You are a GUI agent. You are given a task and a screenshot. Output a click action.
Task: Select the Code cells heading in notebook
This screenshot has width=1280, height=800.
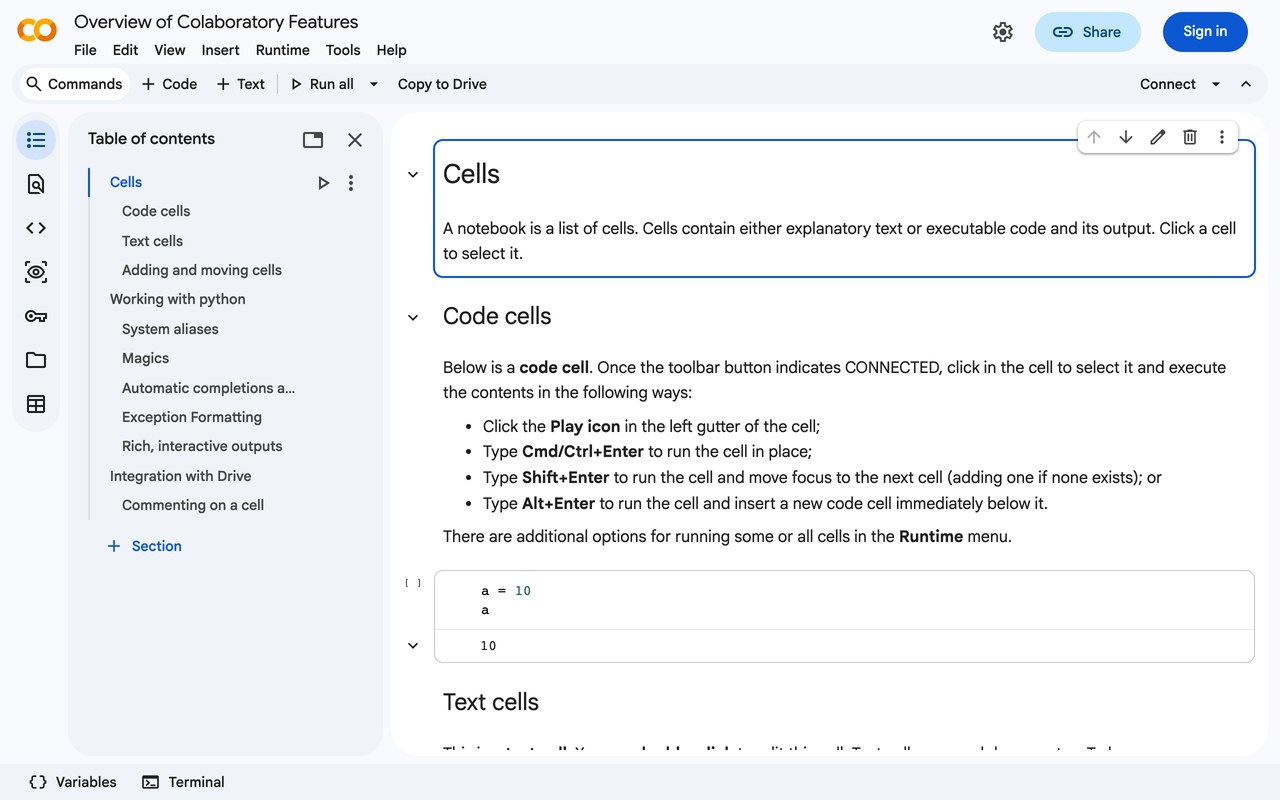click(497, 316)
